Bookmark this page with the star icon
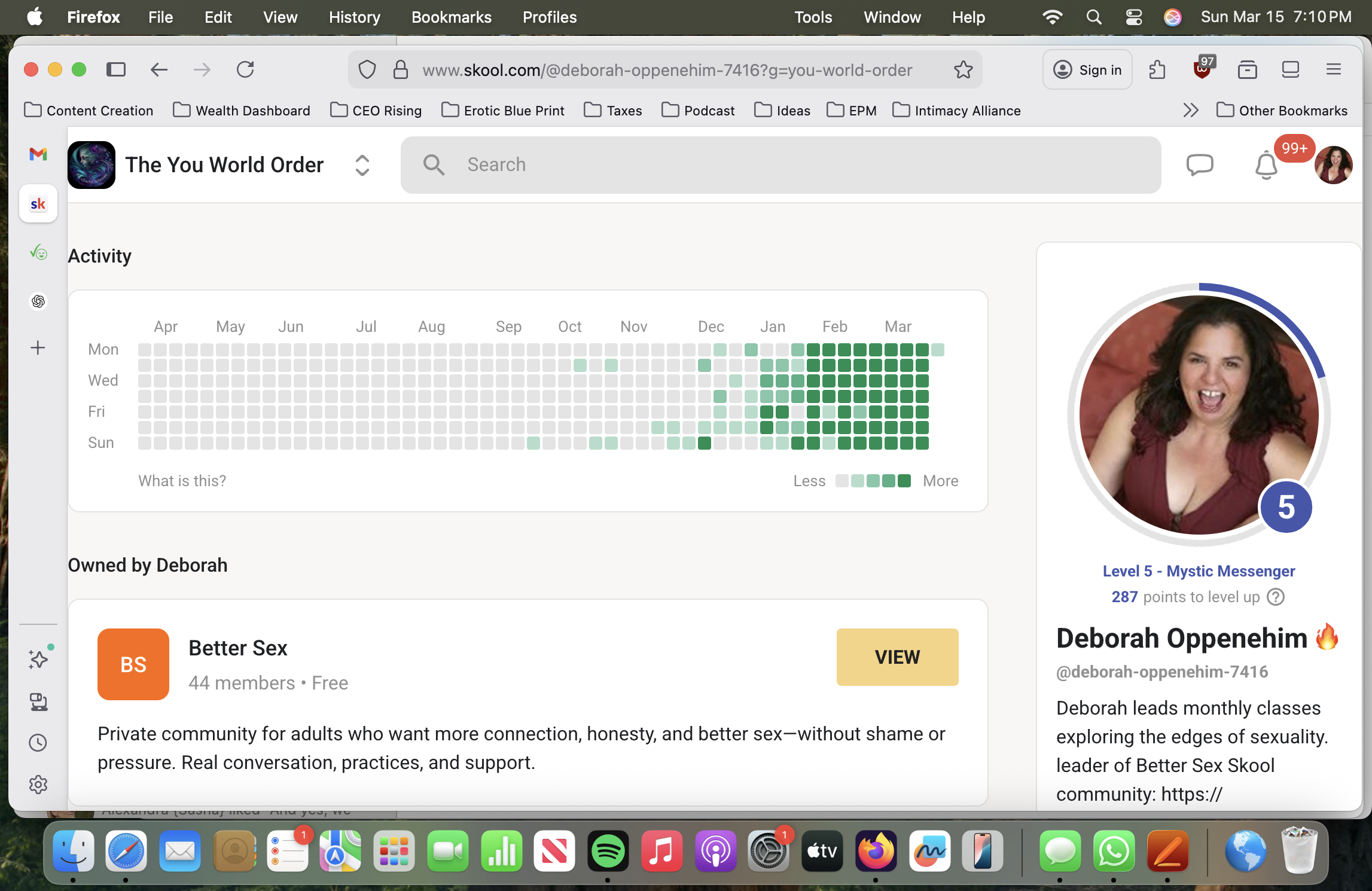 pos(963,70)
